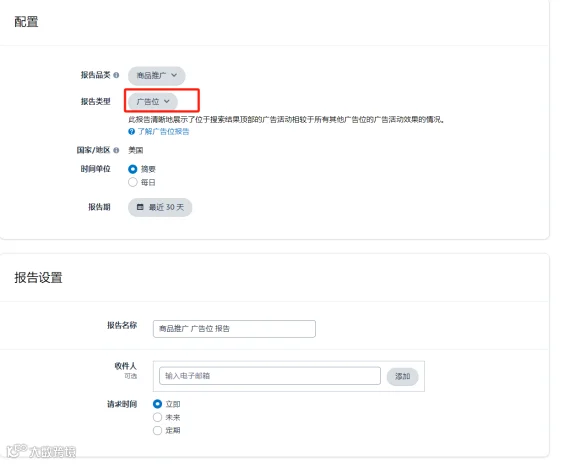Click the 配置 section heading
This screenshot has width=571, height=464.
point(26,21)
